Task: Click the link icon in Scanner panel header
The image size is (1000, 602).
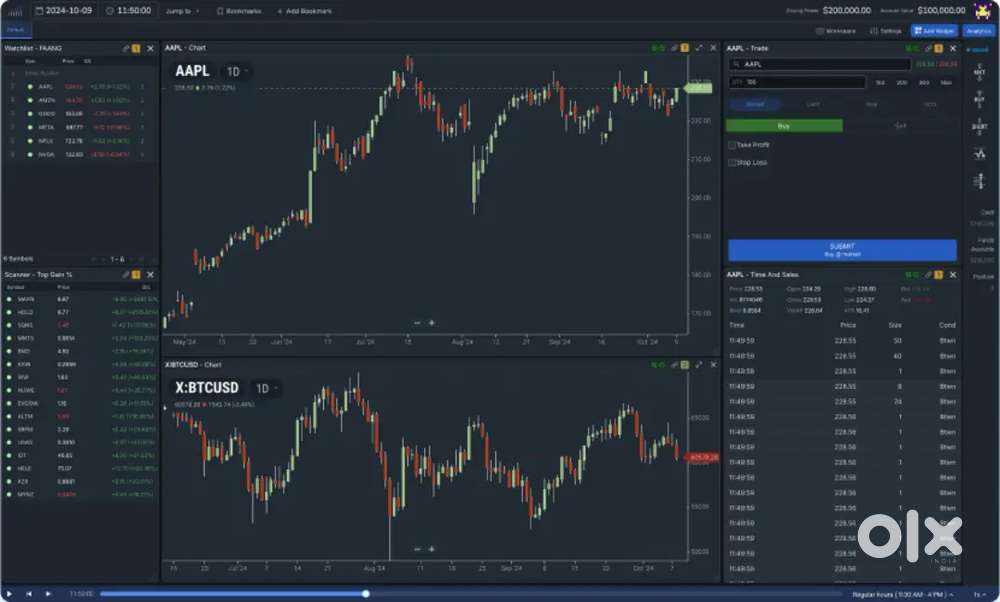Action: (x=126, y=274)
